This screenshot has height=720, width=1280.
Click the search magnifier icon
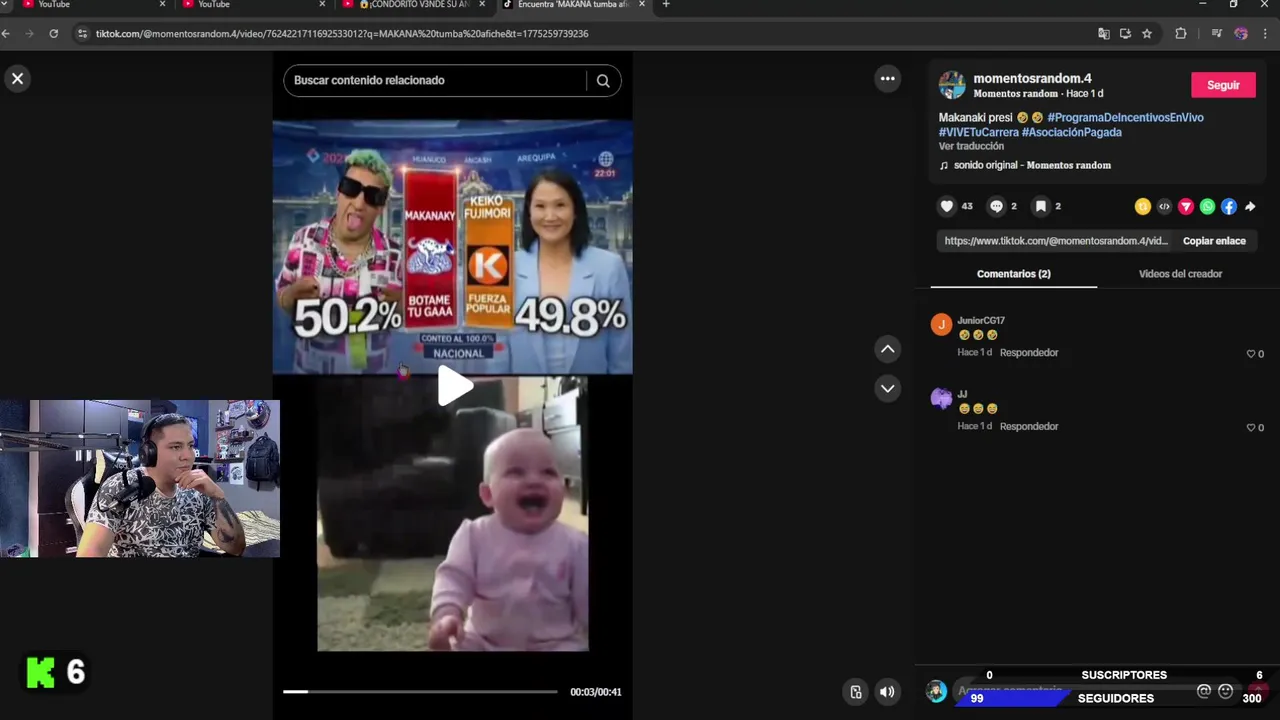pyautogui.click(x=603, y=81)
